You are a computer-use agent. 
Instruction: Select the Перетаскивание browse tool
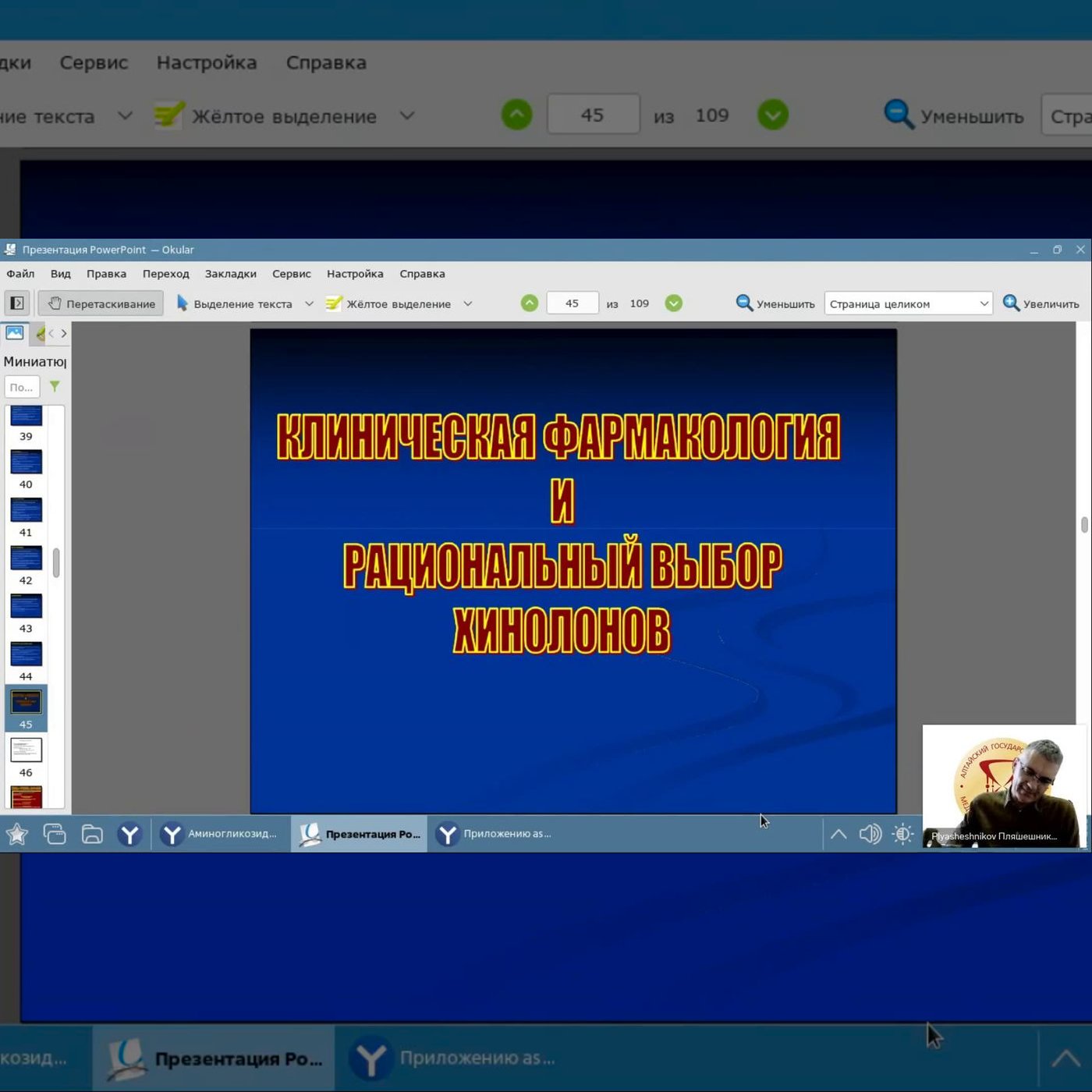coord(101,303)
